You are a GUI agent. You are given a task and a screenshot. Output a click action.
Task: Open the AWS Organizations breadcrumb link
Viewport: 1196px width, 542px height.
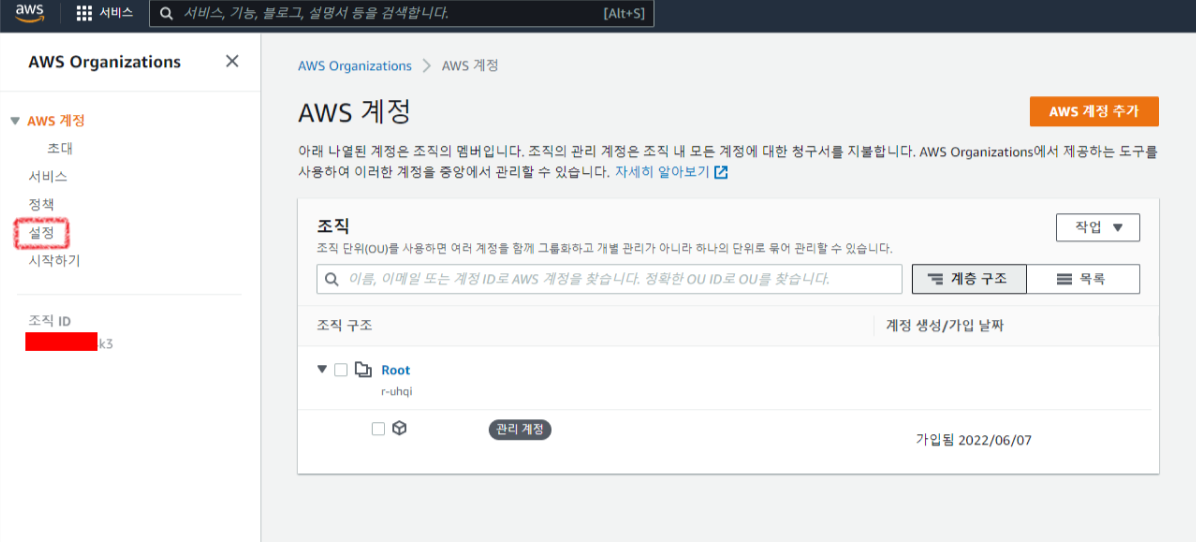click(x=354, y=66)
